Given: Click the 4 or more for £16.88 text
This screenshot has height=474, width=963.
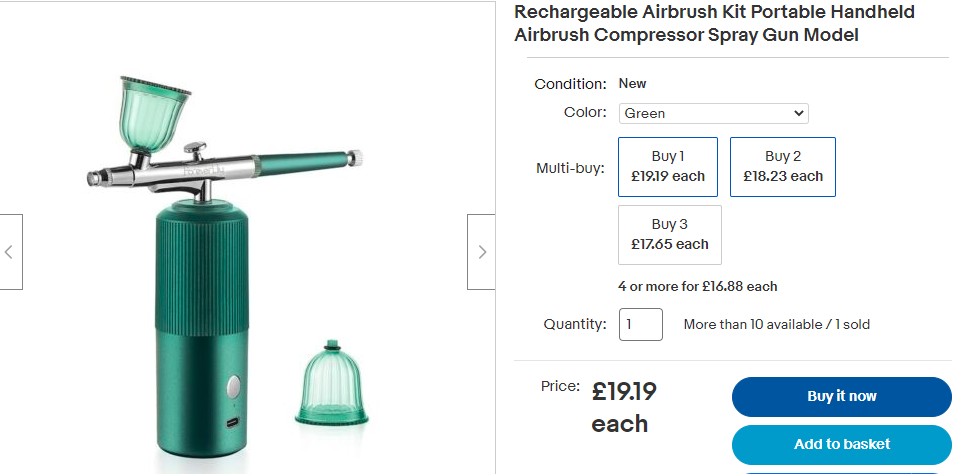Looking at the screenshot, I should pos(697,286).
